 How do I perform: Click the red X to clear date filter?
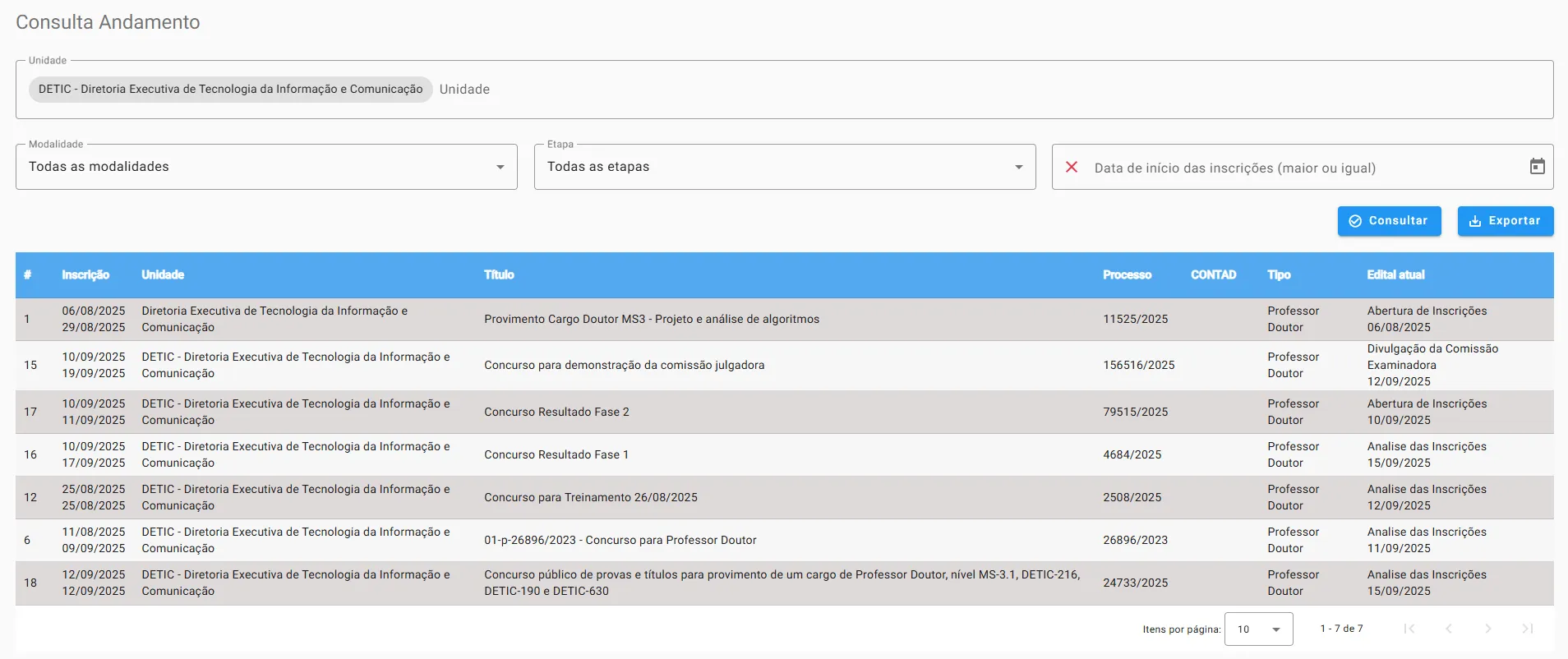1072,168
